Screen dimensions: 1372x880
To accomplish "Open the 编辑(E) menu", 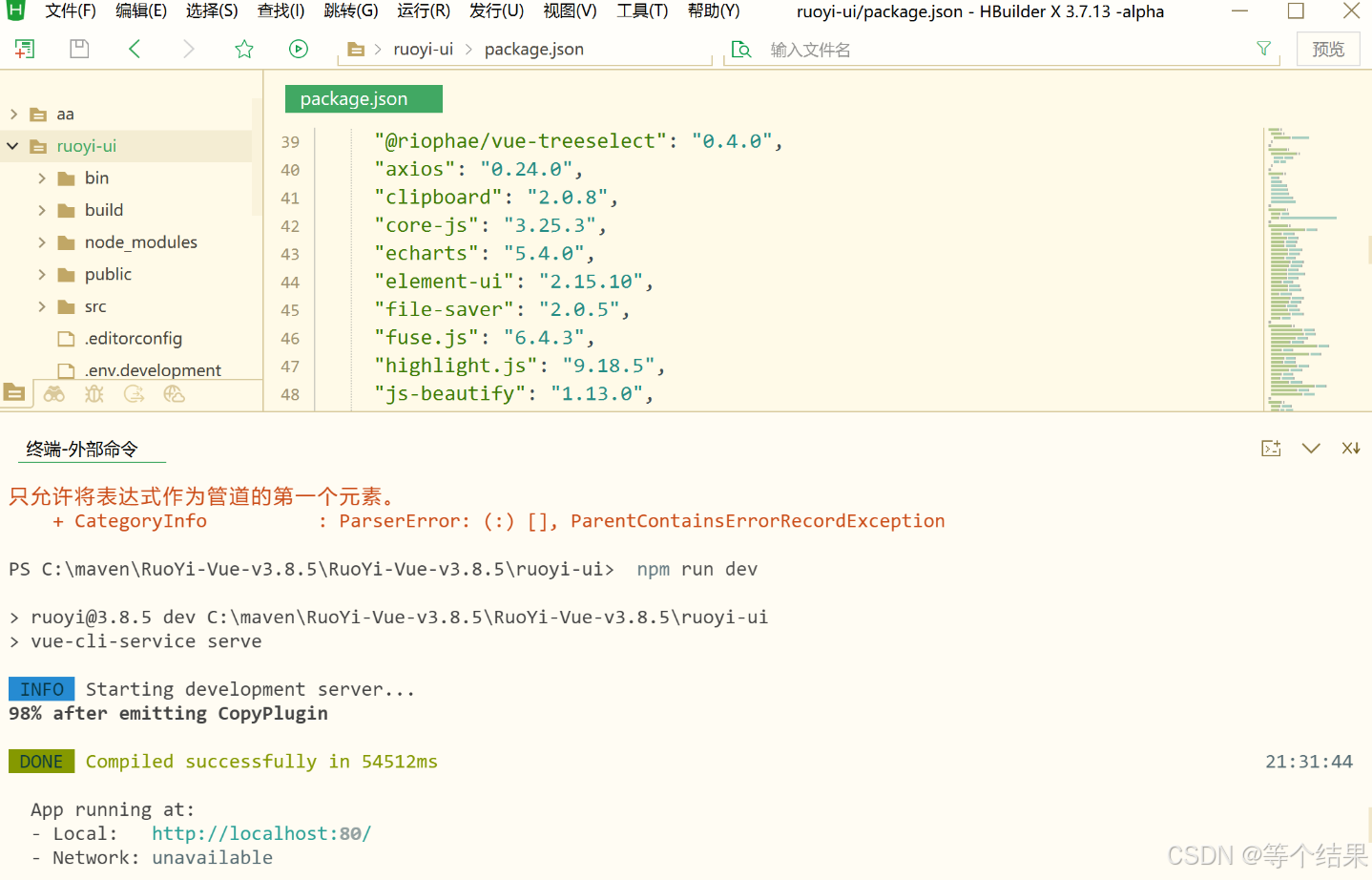I will tap(141, 11).
